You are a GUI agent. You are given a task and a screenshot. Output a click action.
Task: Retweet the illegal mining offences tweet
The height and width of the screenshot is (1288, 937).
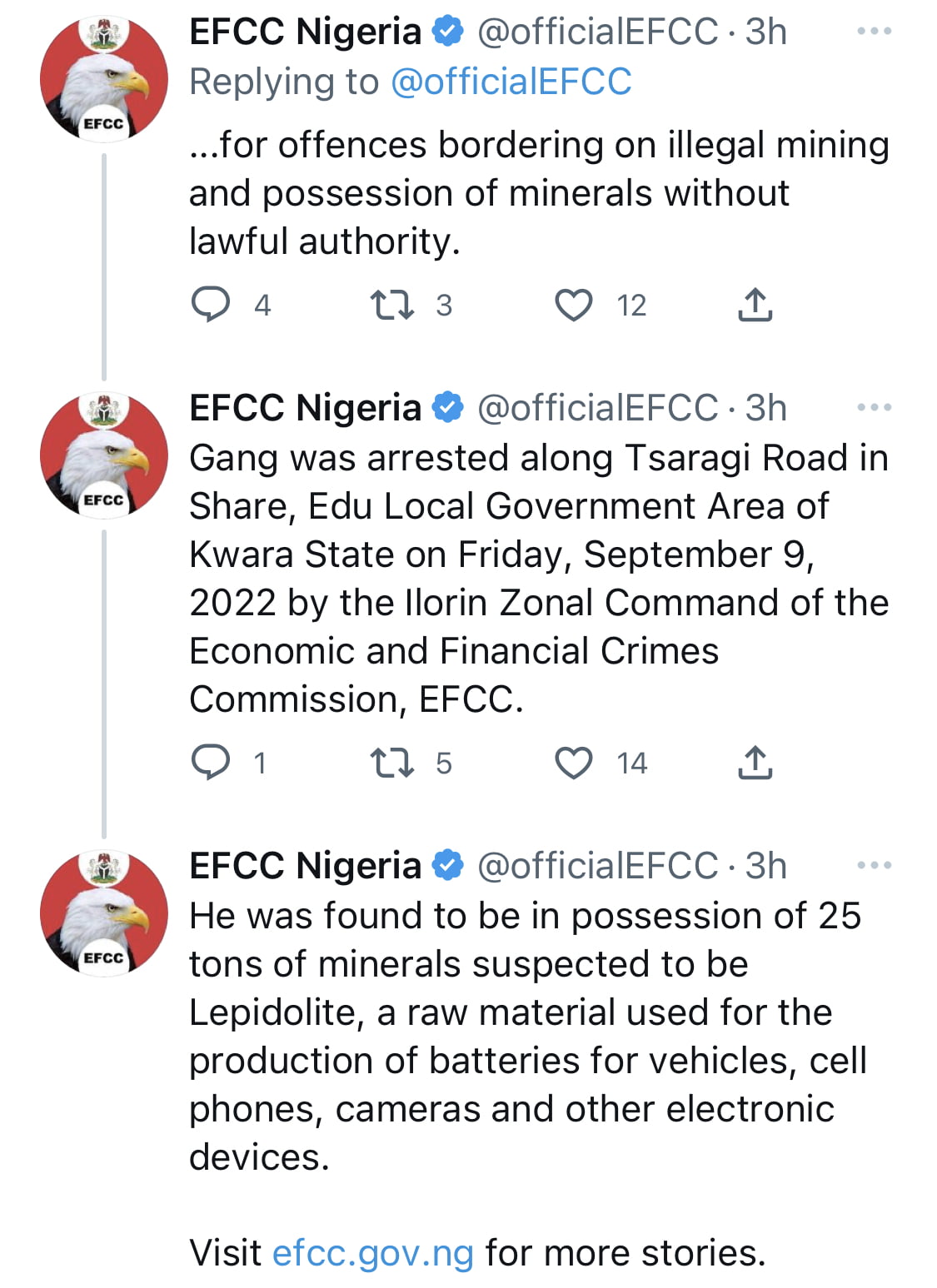392,305
